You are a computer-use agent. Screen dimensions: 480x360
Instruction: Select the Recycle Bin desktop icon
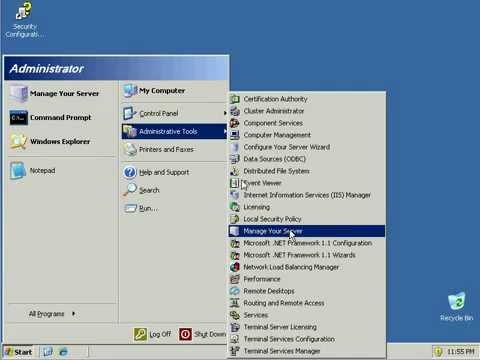coord(456,307)
